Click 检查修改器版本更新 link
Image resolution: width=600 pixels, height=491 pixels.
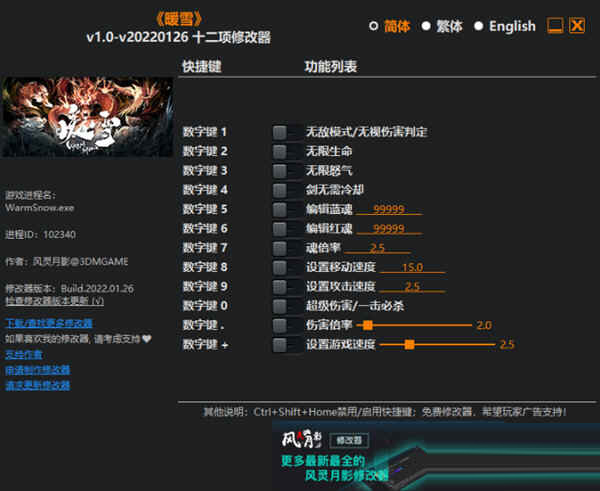point(49,300)
